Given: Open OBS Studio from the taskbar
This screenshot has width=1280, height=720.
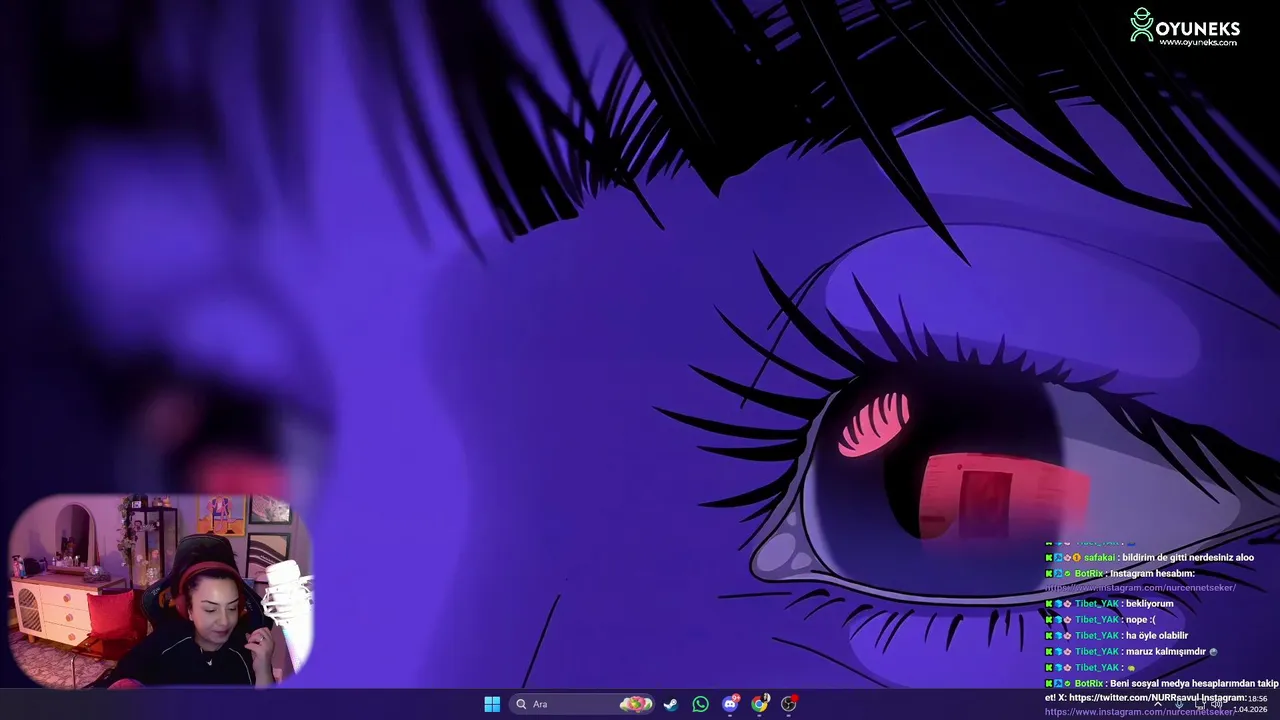Looking at the screenshot, I should click(x=789, y=704).
